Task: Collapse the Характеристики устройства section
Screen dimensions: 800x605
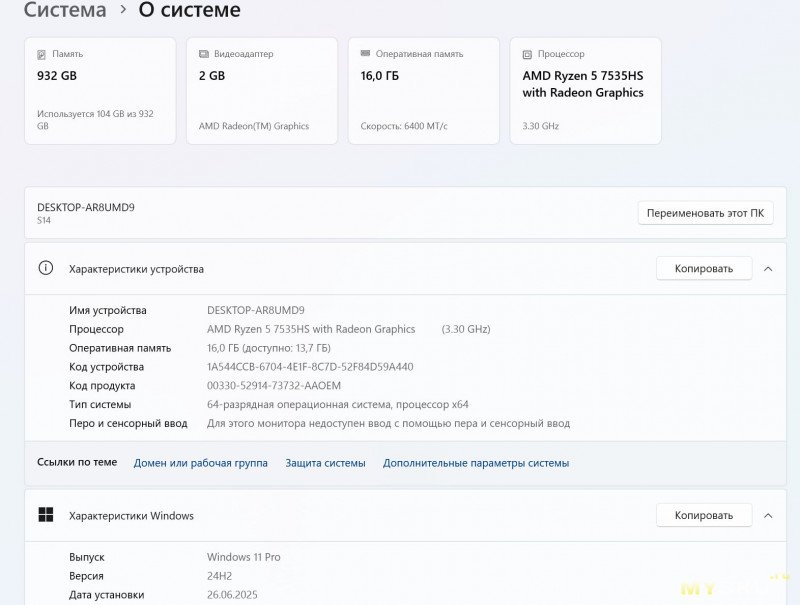Action: tap(768, 269)
